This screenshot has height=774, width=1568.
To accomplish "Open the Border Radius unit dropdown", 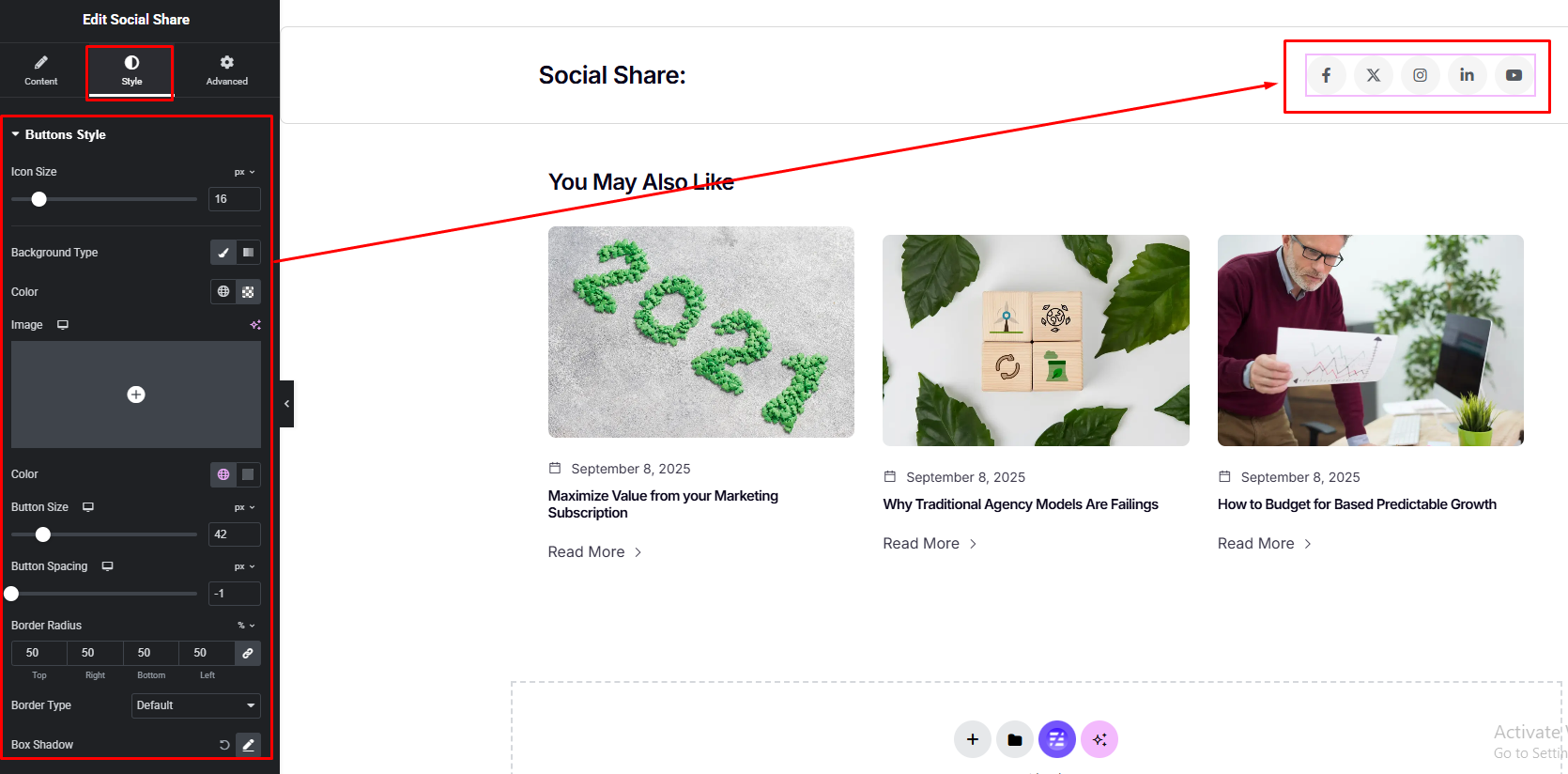I will pos(246,626).
